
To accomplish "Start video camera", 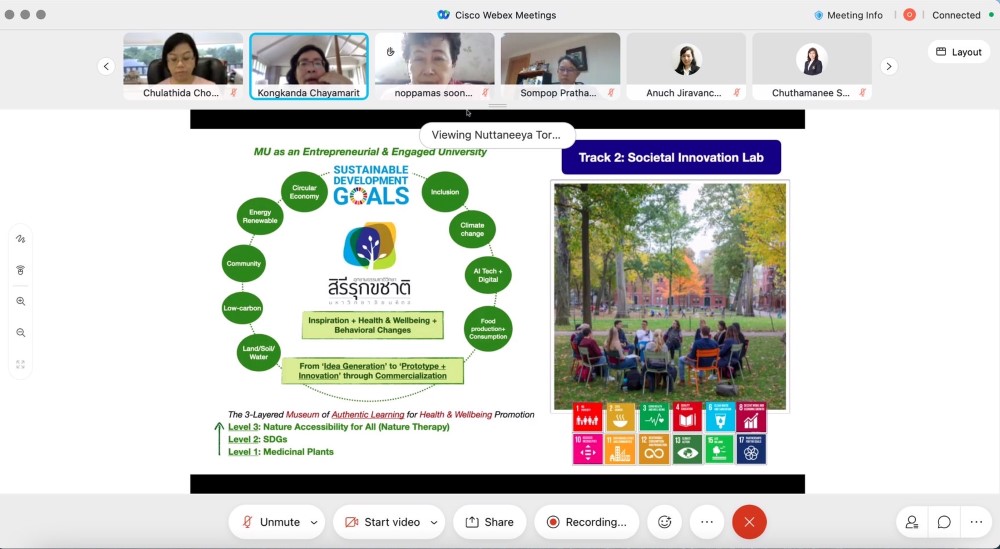I will (381, 522).
